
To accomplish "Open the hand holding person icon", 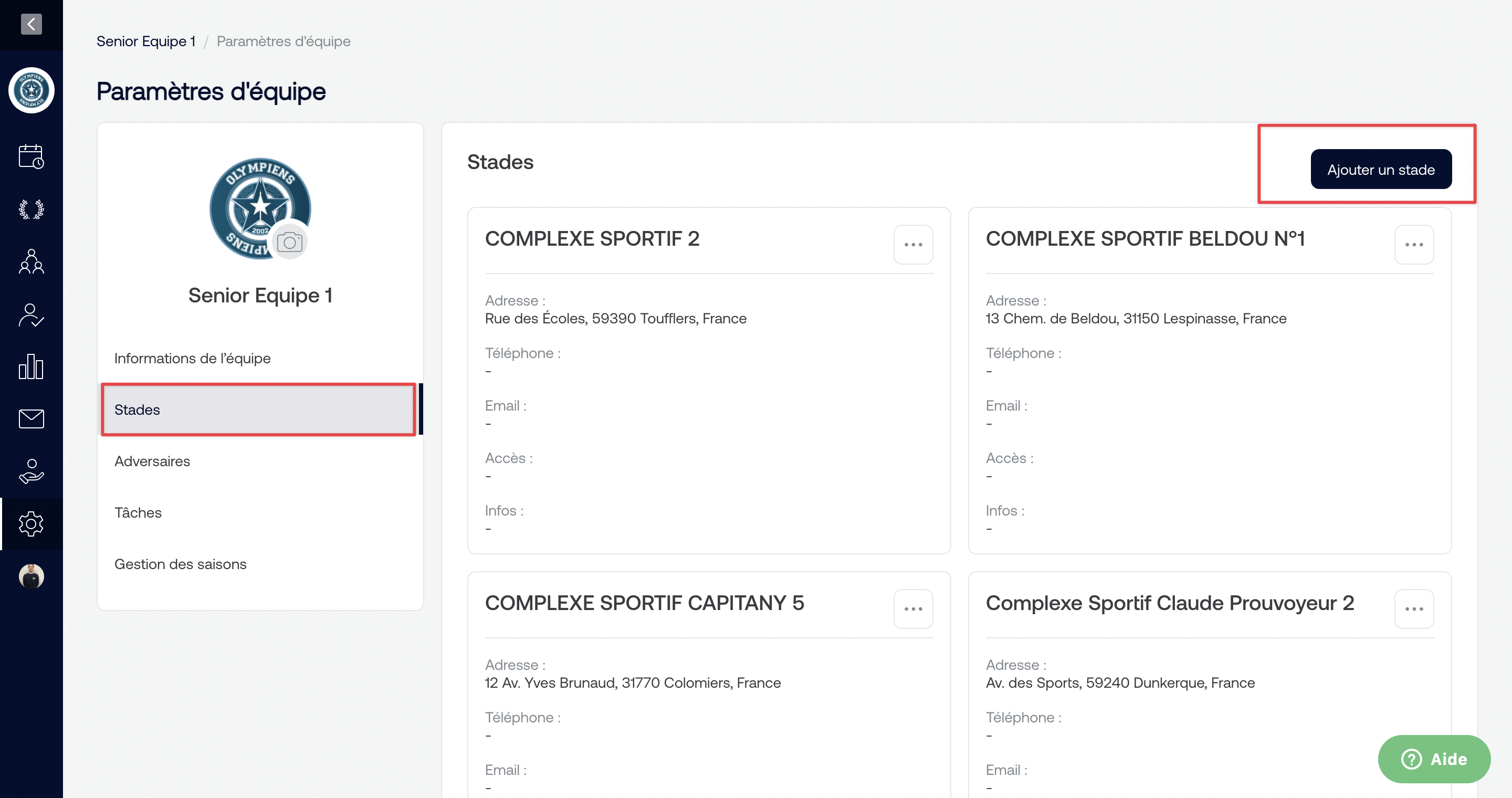I will click(31, 471).
